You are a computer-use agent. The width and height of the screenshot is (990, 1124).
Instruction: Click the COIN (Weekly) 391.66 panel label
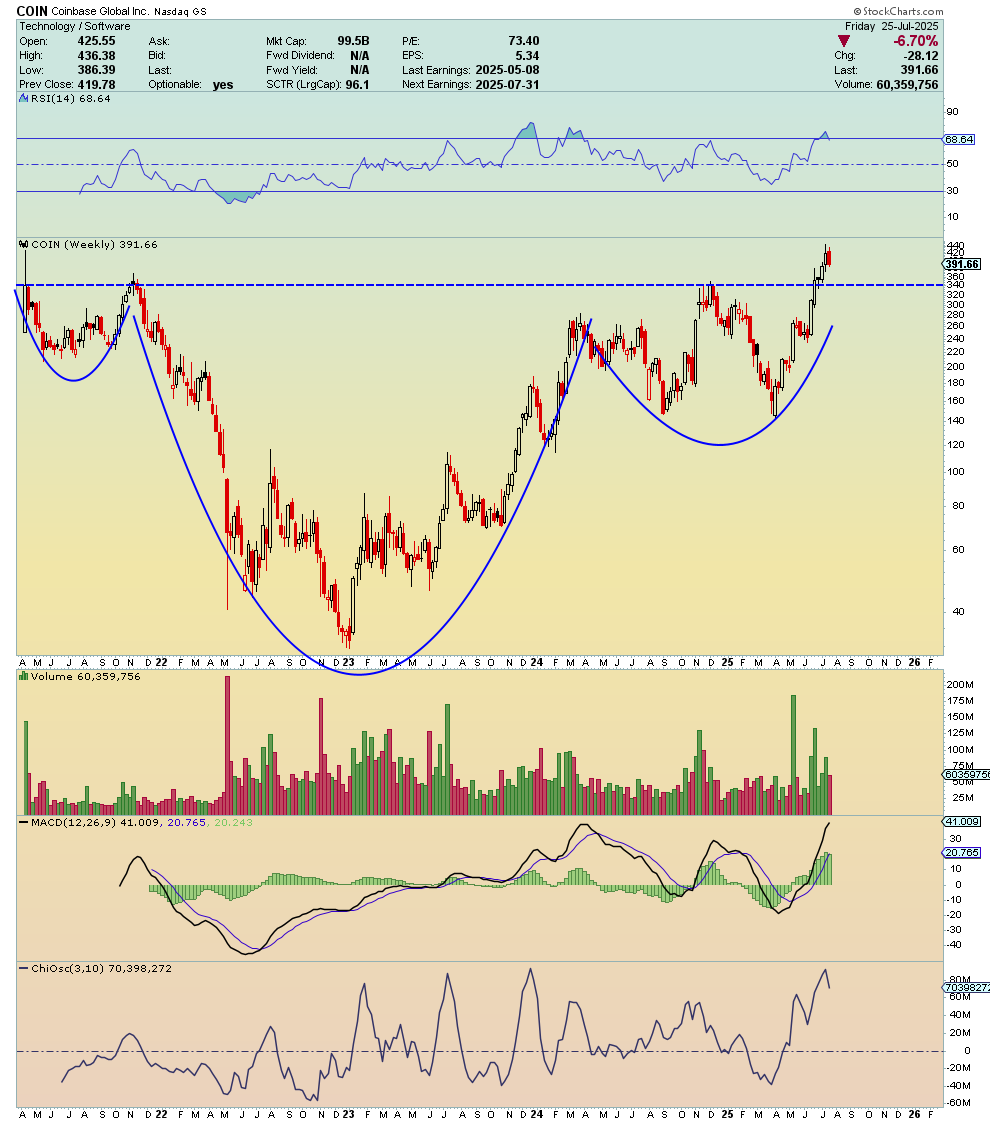(x=94, y=244)
